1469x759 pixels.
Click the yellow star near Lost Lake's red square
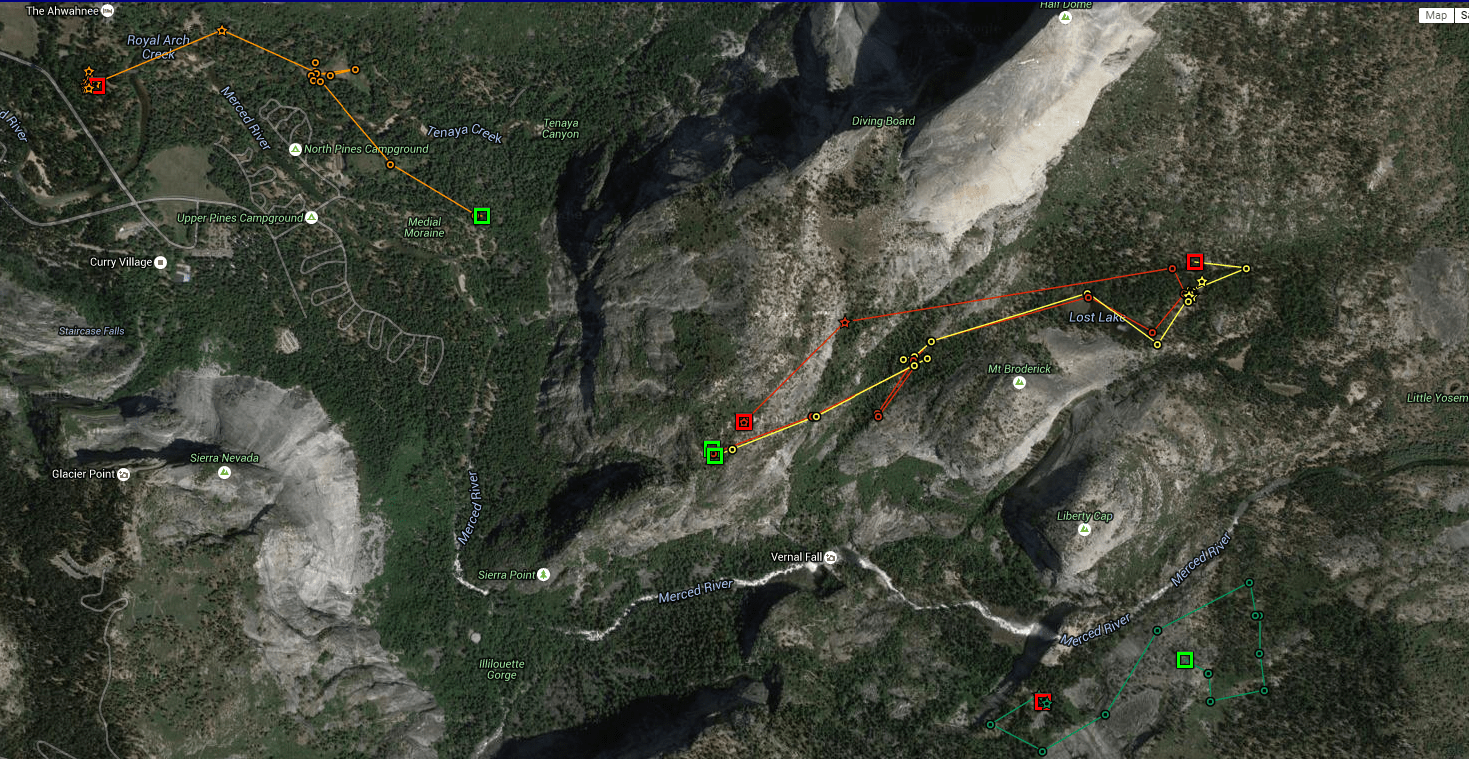click(1201, 282)
